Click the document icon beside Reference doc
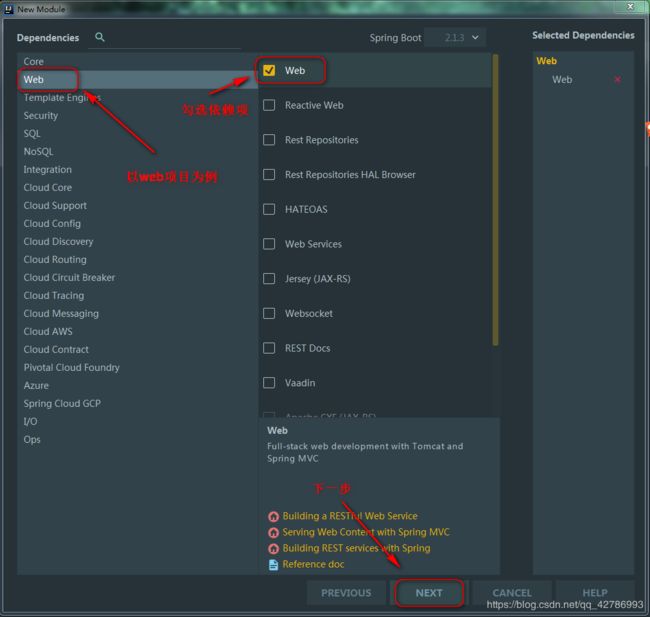The width and height of the screenshot is (650, 617). [x=273, y=565]
